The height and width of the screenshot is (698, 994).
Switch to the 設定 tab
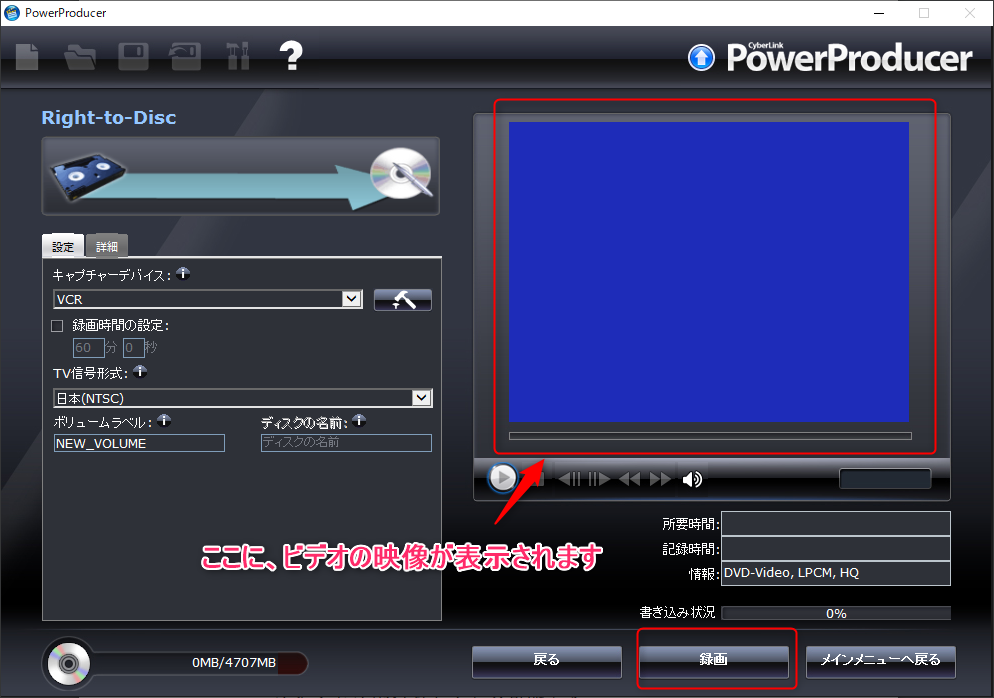pyautogui.click(x=63, y=247)
